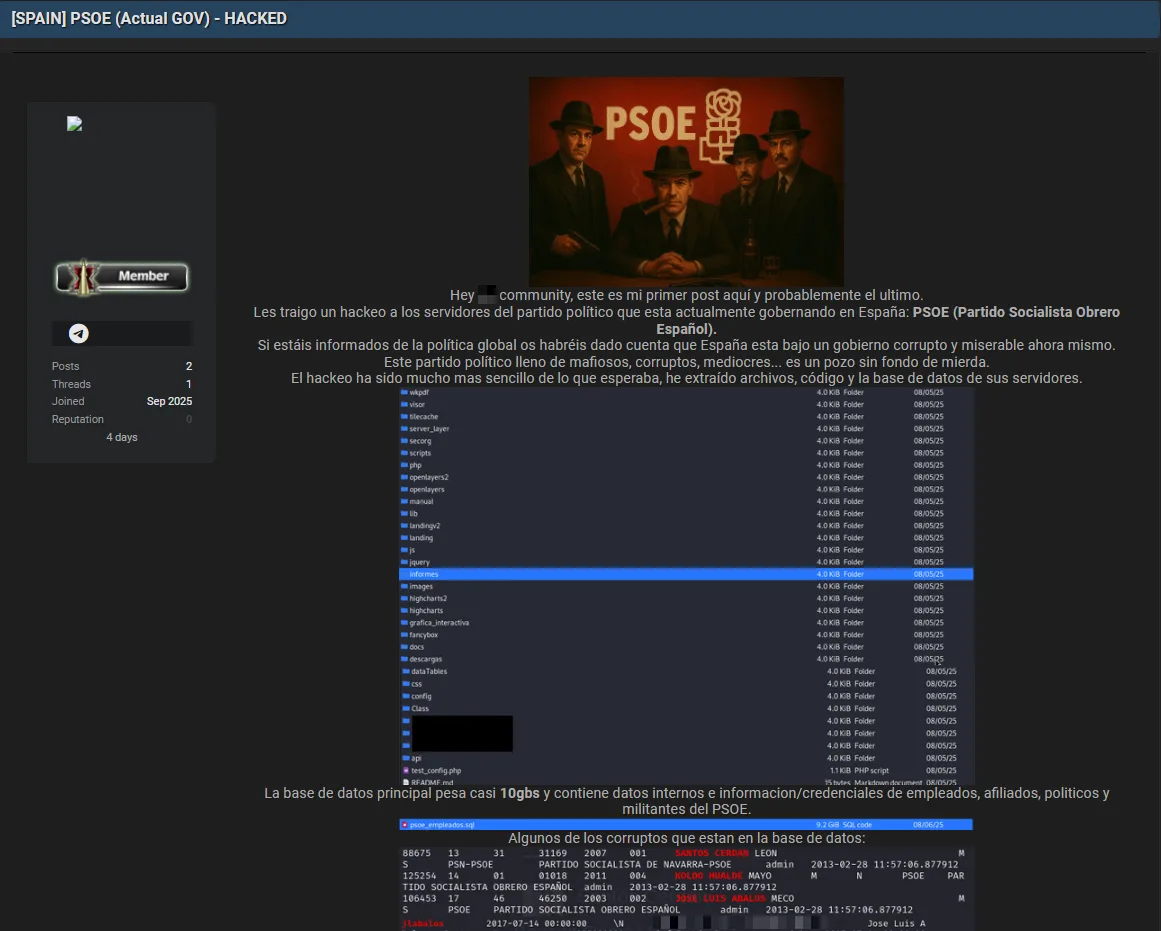Click the test_config.php file icon
The image size is (1161, 931).
[406, 771]
